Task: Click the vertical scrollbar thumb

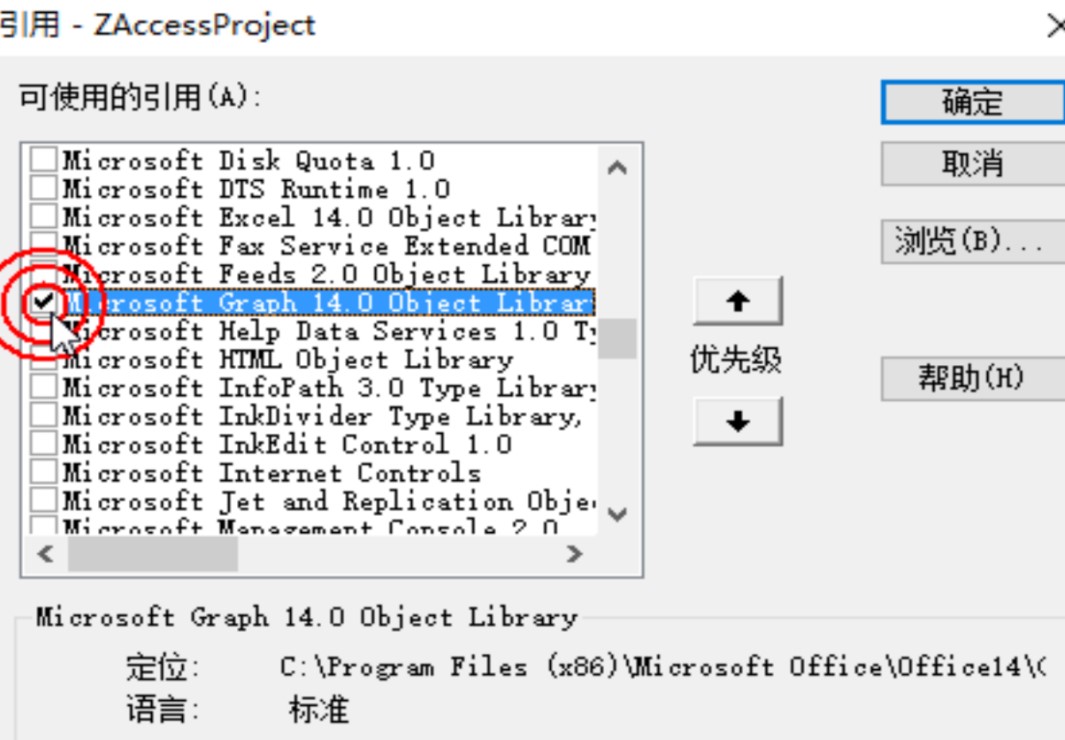Action: 617,338
